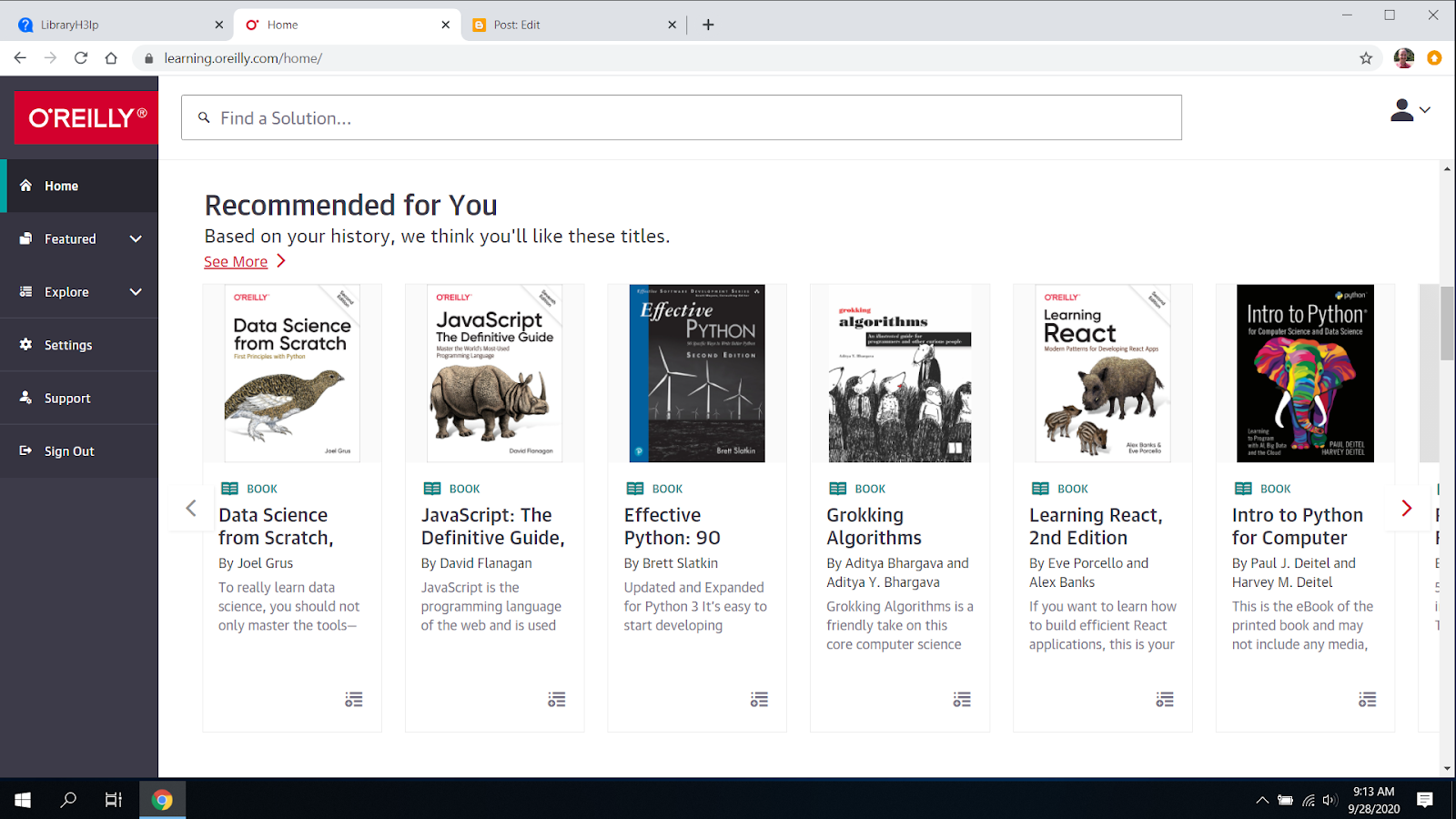This screenshot has width=1456, height=819.
Task: Open Learning React cover image
Action: point(1103,373)
